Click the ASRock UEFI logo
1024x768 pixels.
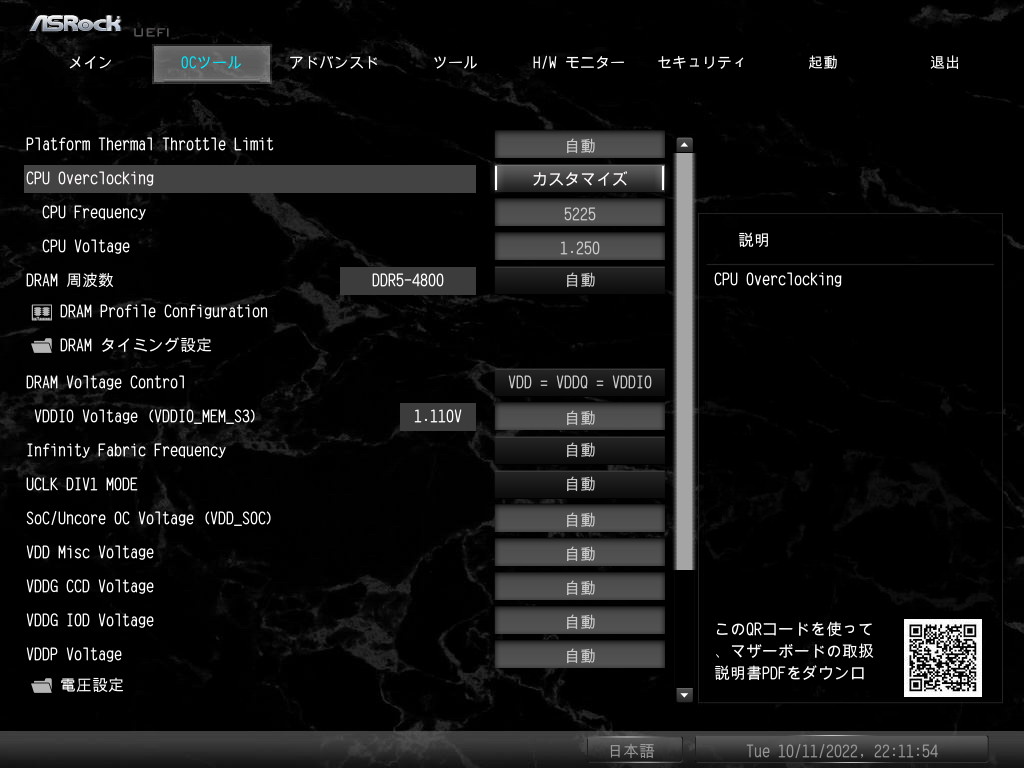pyautogui.click(x=99, y=25)
